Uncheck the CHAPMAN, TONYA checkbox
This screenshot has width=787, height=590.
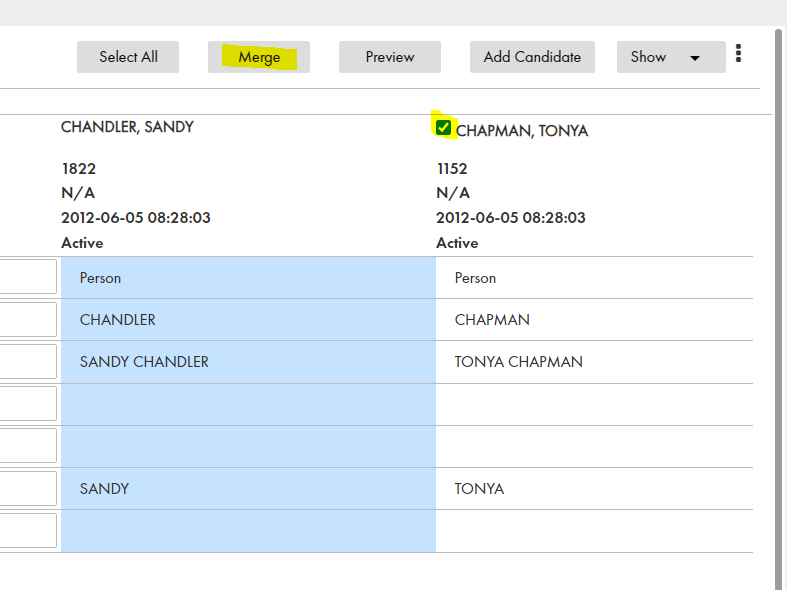[443, 127]
